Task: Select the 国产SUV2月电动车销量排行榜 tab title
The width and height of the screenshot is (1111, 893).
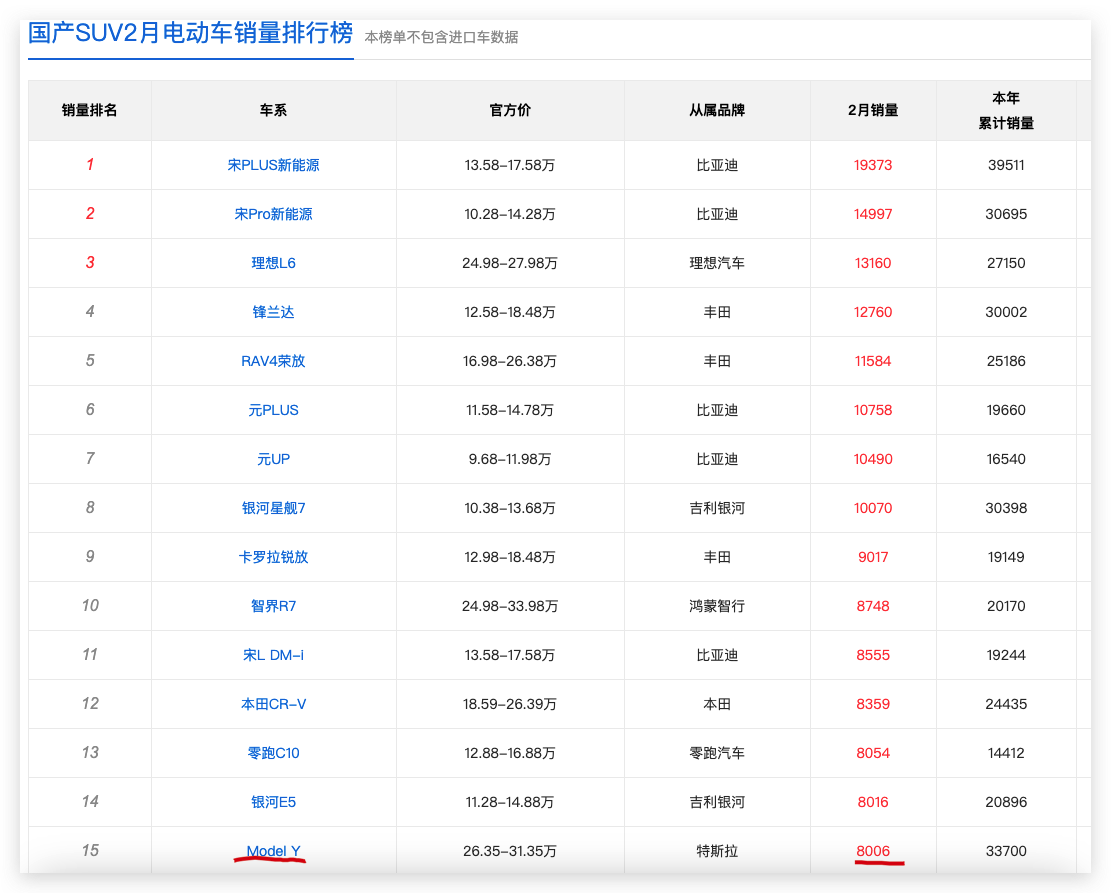Action: point(190,33)
